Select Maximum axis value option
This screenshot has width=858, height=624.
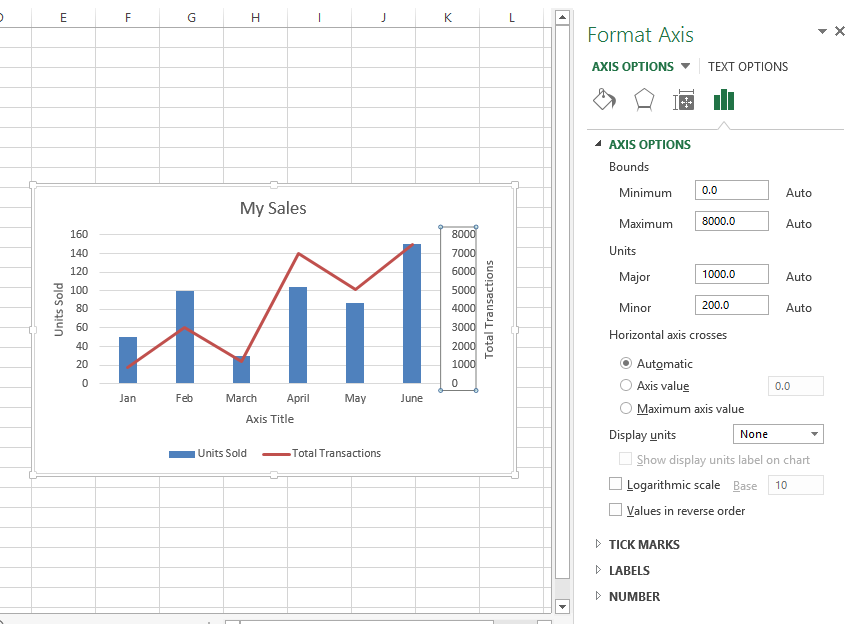(625, 408)
